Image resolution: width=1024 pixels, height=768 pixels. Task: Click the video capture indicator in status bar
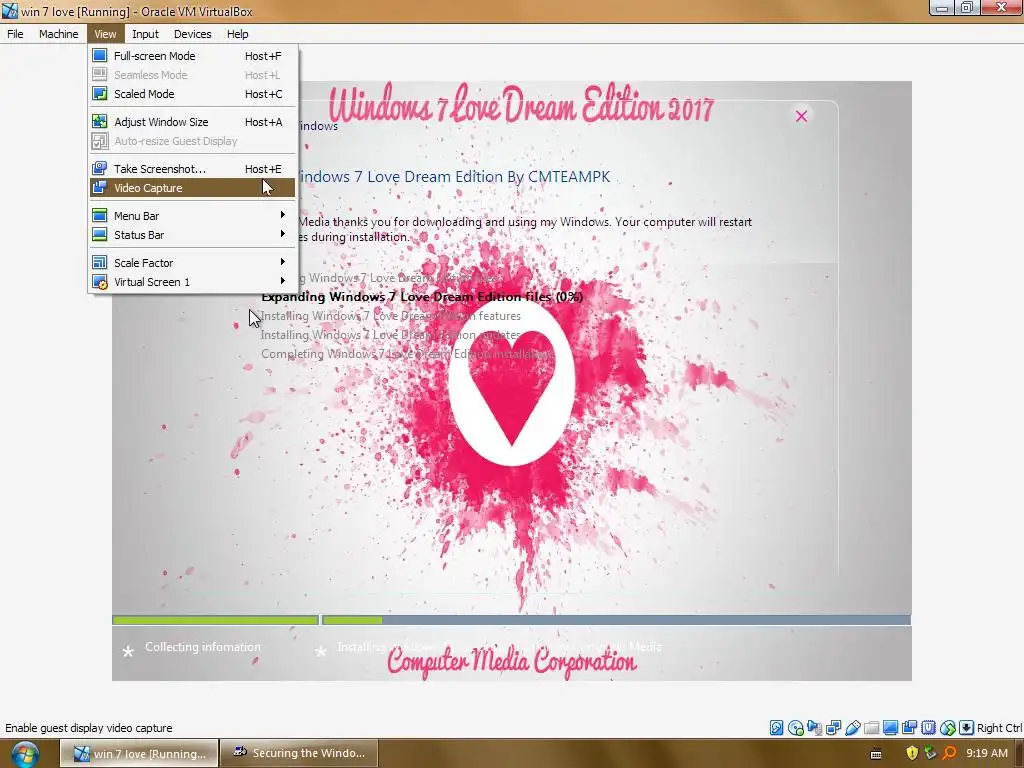909,728
